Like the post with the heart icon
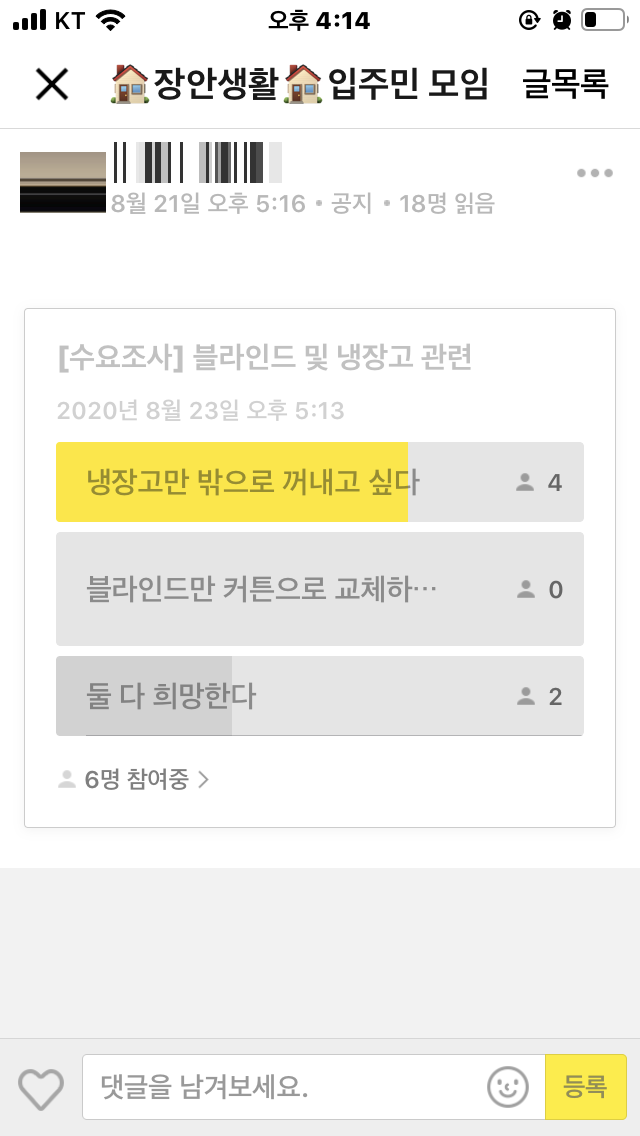 [x=41, y=1087]
